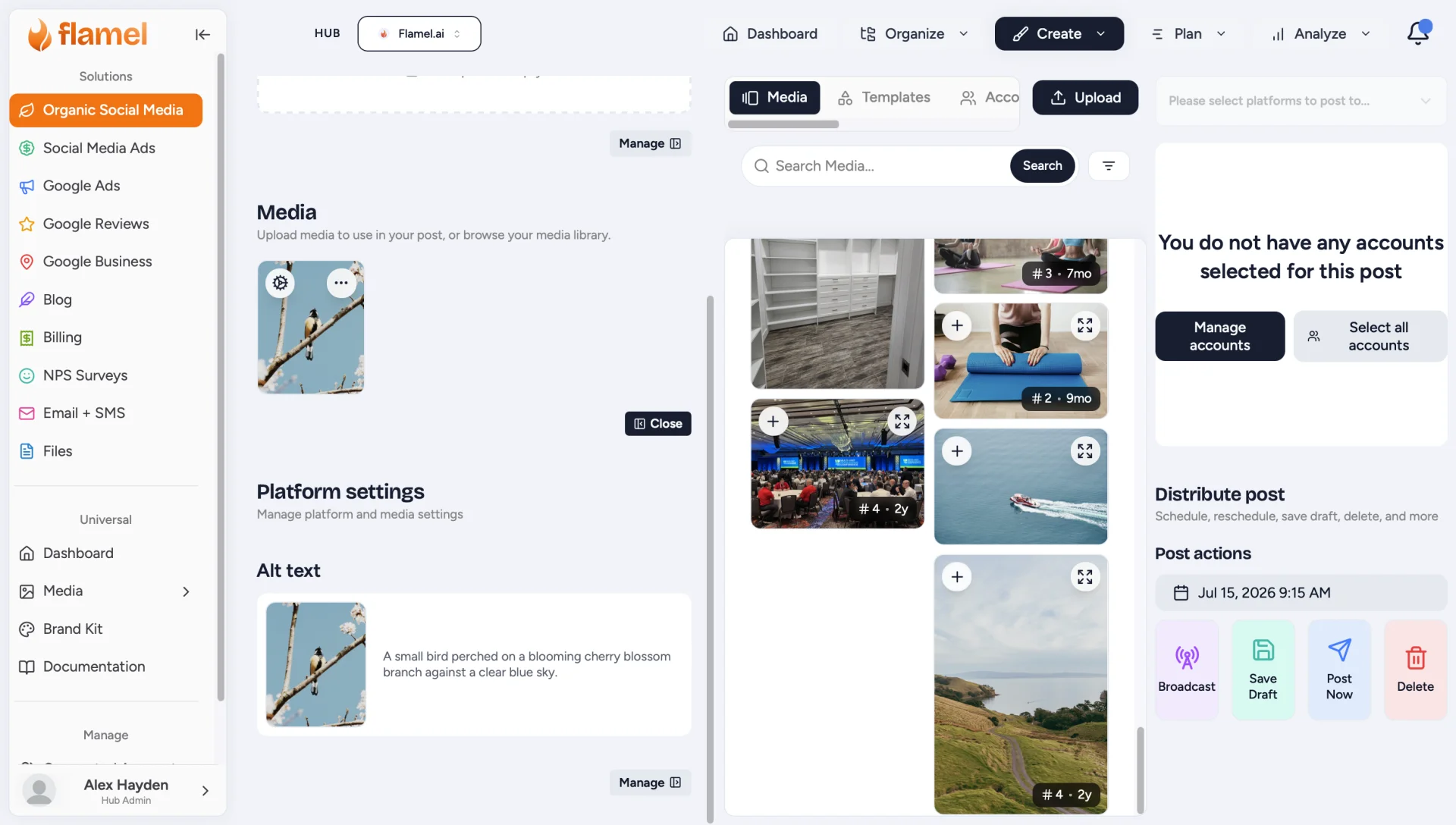This screenshot has width=1456, height=825.
Task: Open Dashboard in the top navigation
Action: [770, 33]
